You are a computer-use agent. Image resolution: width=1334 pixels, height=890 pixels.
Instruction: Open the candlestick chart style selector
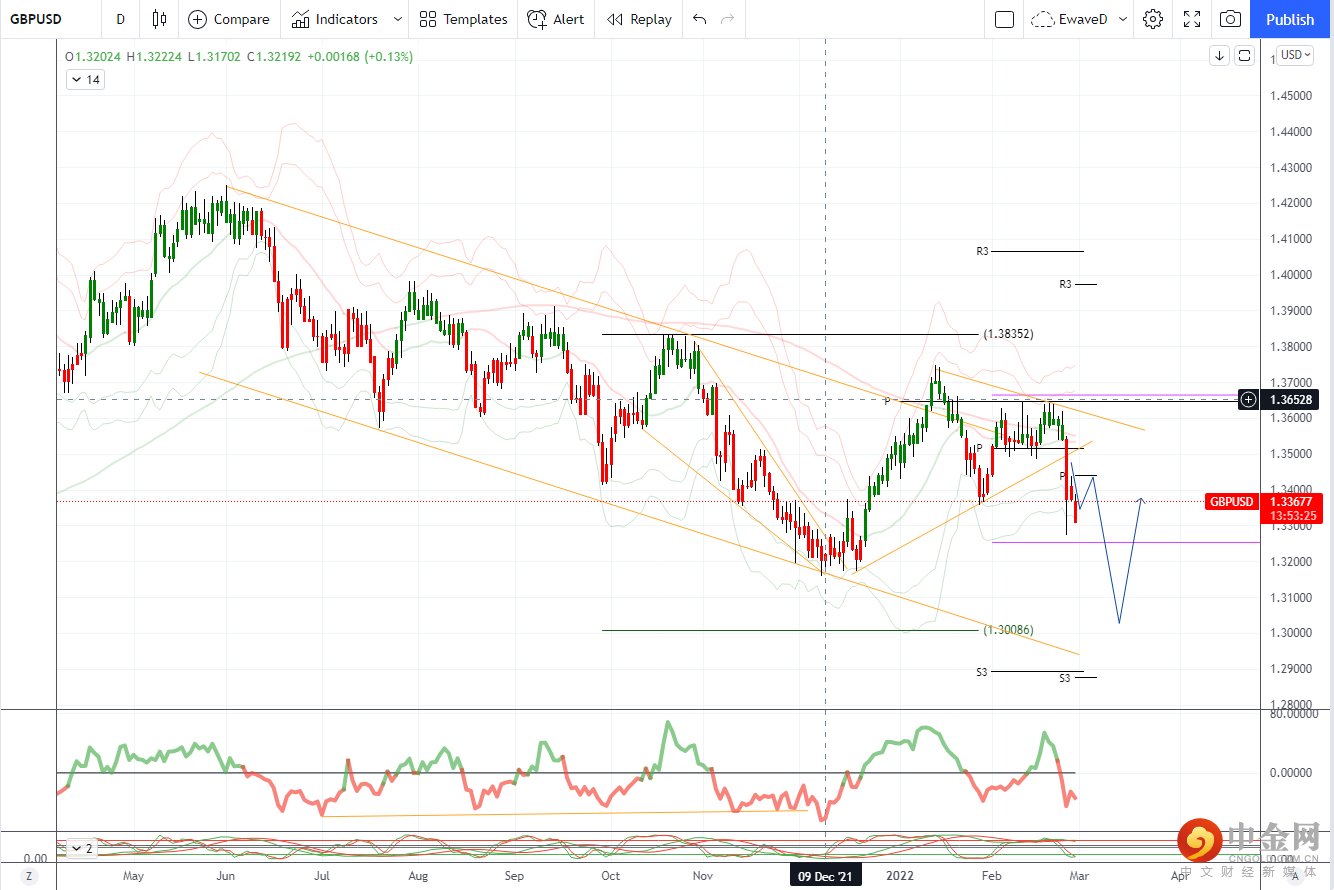point(160,19)
